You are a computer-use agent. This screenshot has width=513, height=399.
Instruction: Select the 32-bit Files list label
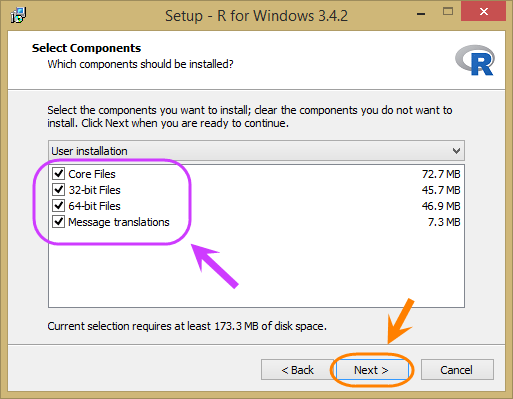(94, 190)
